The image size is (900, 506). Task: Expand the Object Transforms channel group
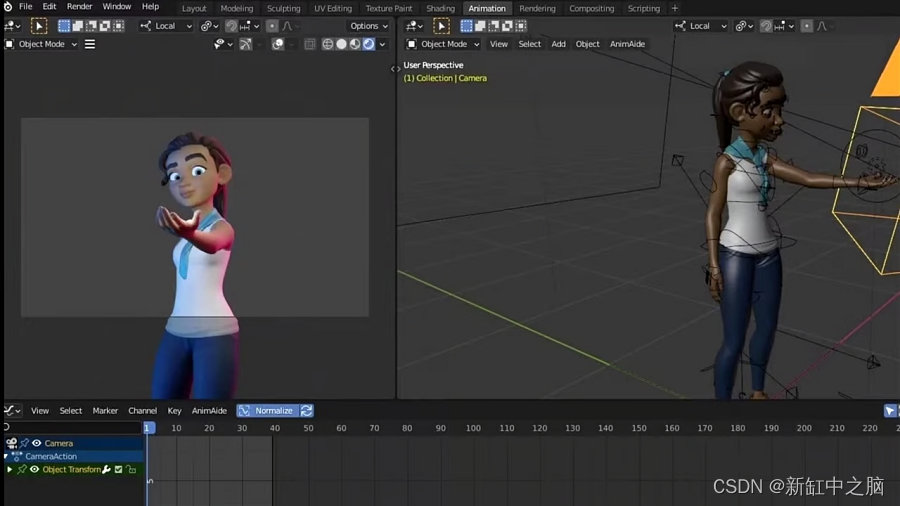point(9,470)
